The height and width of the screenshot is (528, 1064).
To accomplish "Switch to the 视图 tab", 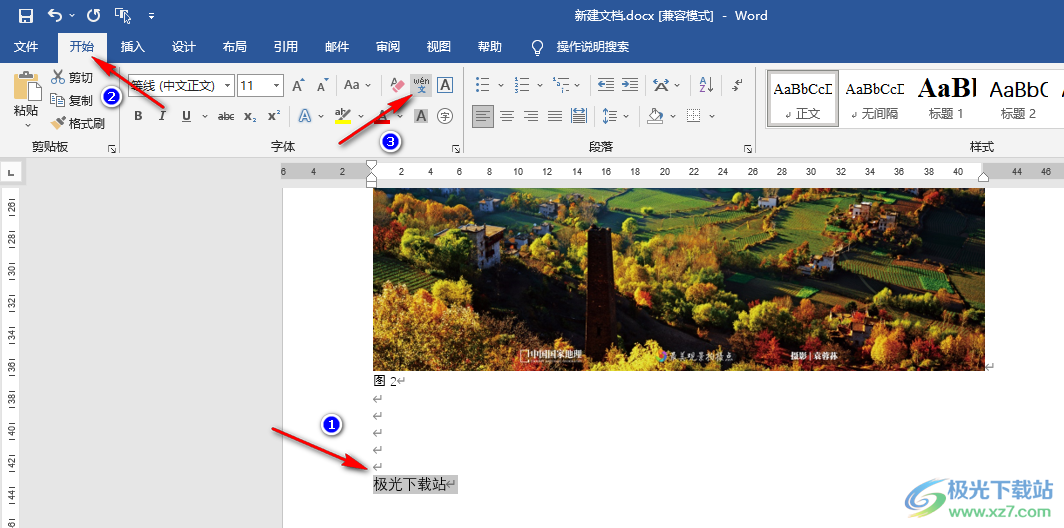I will click(x=439, y=47).
